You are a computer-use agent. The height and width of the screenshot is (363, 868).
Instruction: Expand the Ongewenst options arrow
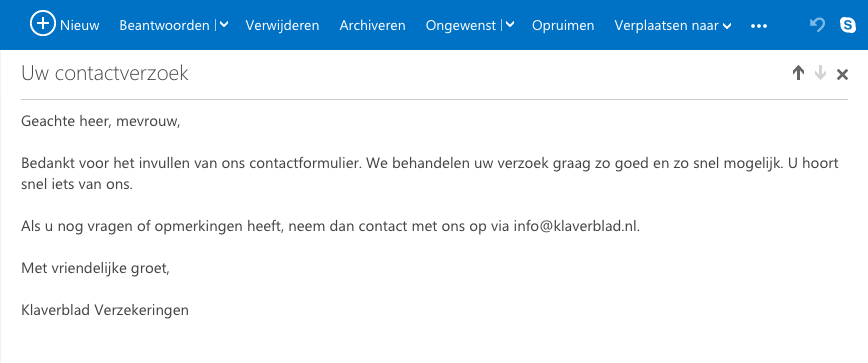click(x=510, y=25)
